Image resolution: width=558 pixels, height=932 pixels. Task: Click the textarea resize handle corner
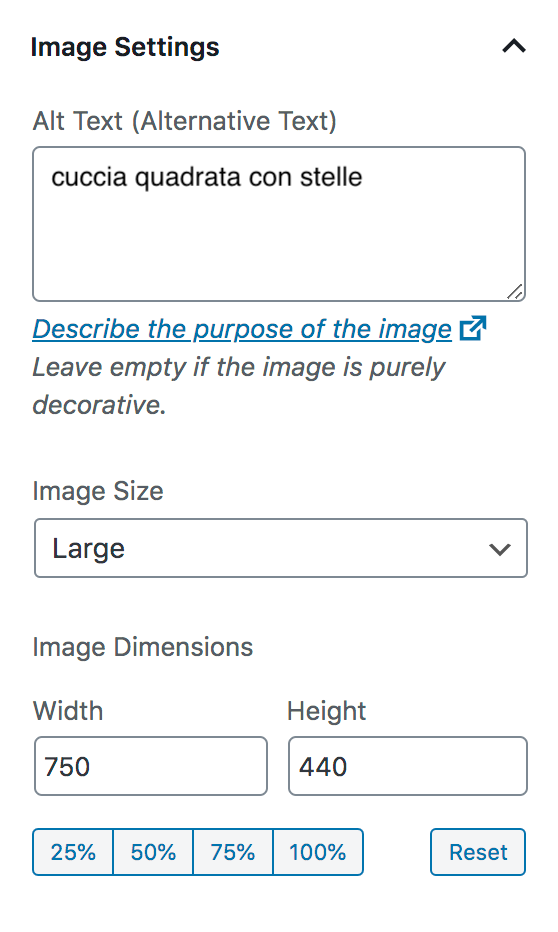[515, 291]
